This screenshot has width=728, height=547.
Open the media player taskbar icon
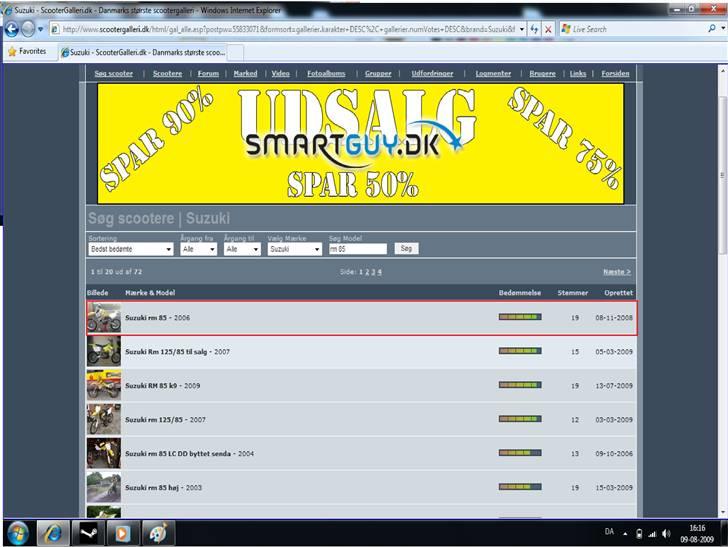121,532
